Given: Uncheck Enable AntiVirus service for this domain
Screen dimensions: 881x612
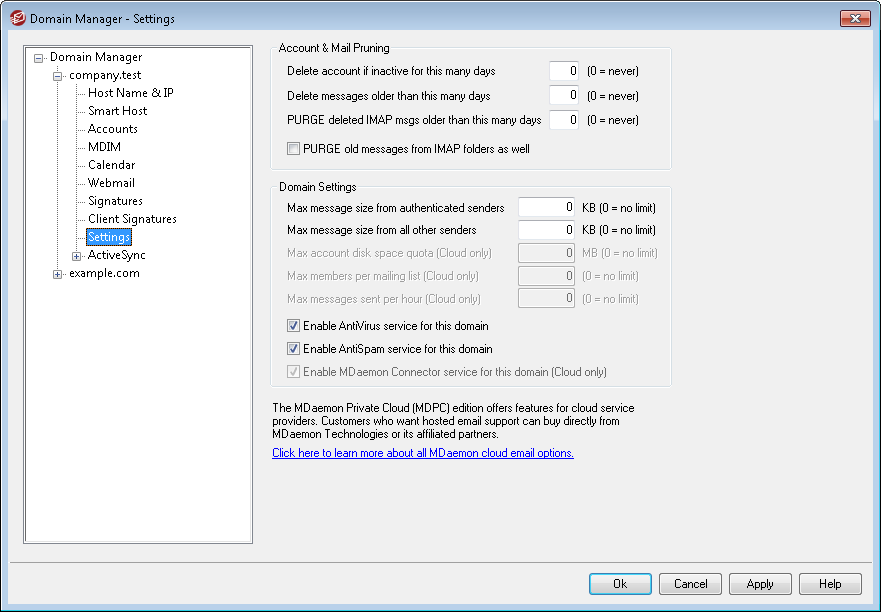Looking at the screenshot, I should coord(294,326).
